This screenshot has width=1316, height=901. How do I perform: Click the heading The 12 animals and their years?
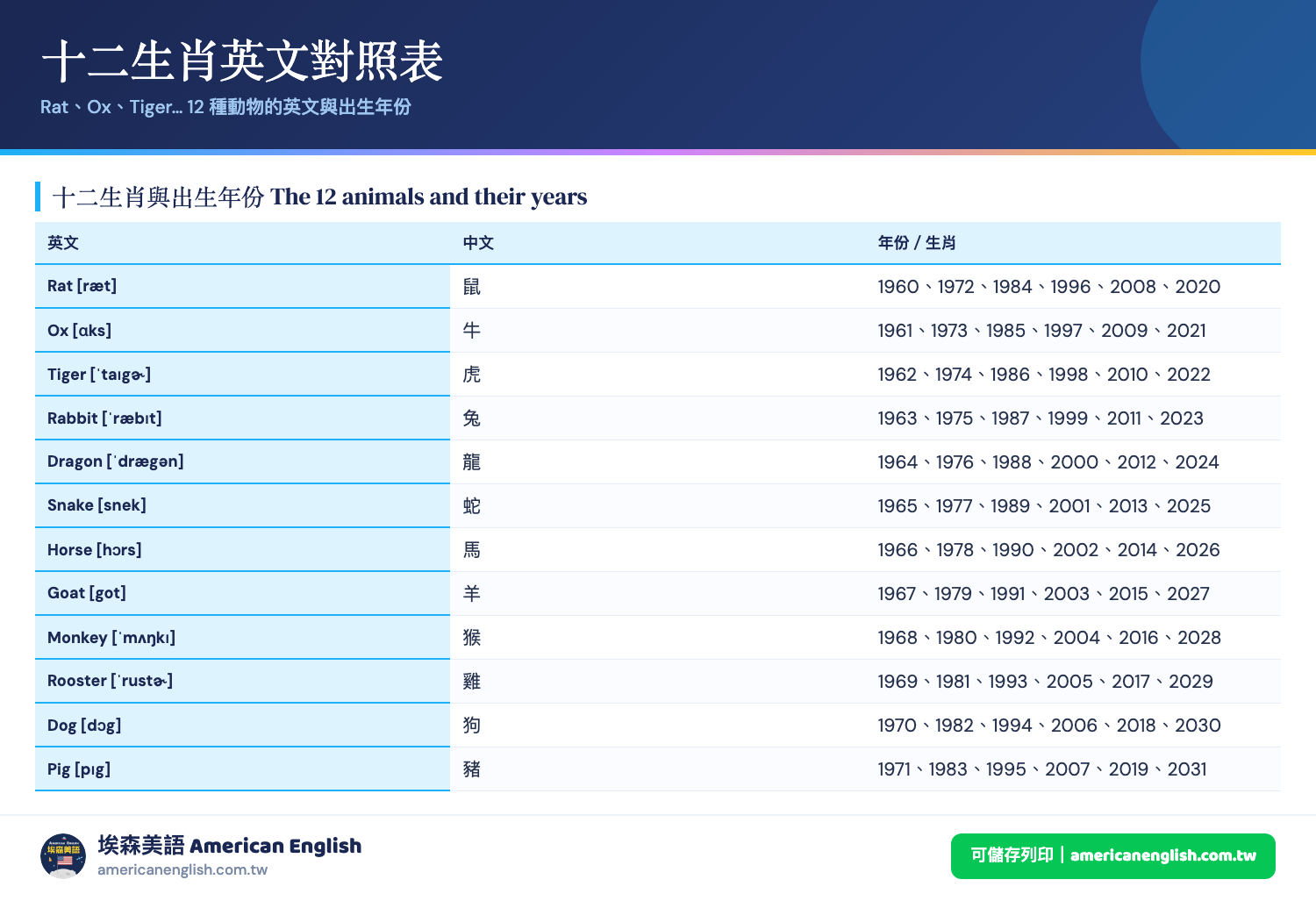429,197
